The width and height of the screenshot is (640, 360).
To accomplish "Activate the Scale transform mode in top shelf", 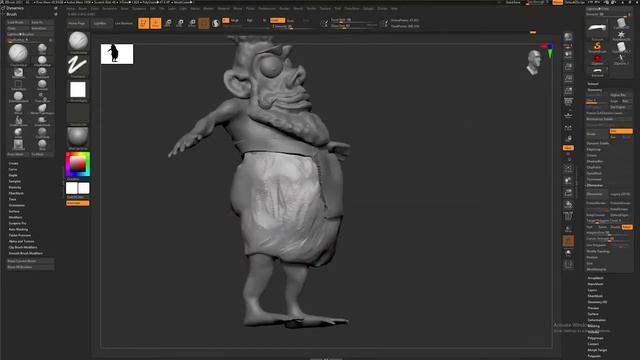I will 180,23.
